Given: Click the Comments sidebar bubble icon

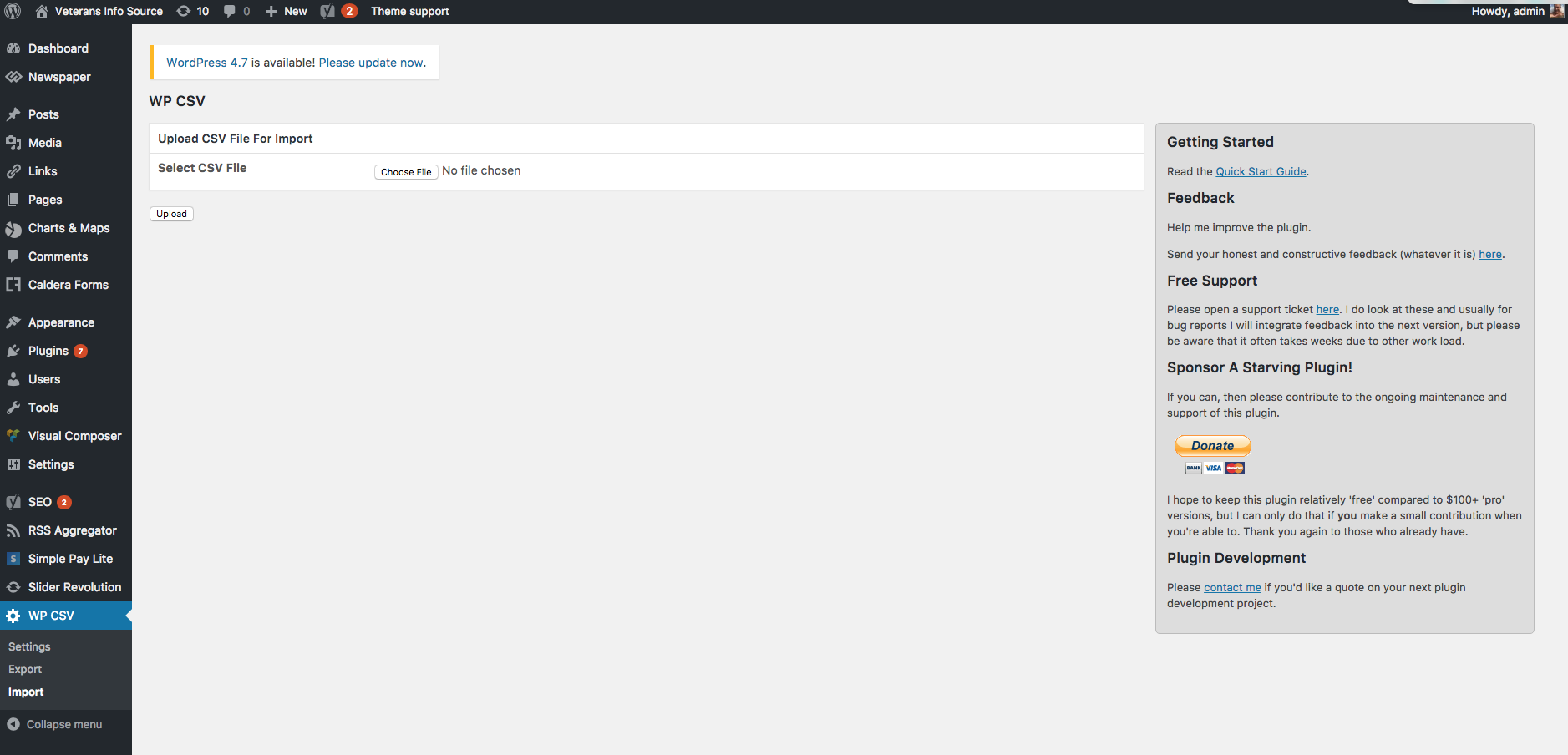Looking at the screenshot, I should click(x=13, y=256).
